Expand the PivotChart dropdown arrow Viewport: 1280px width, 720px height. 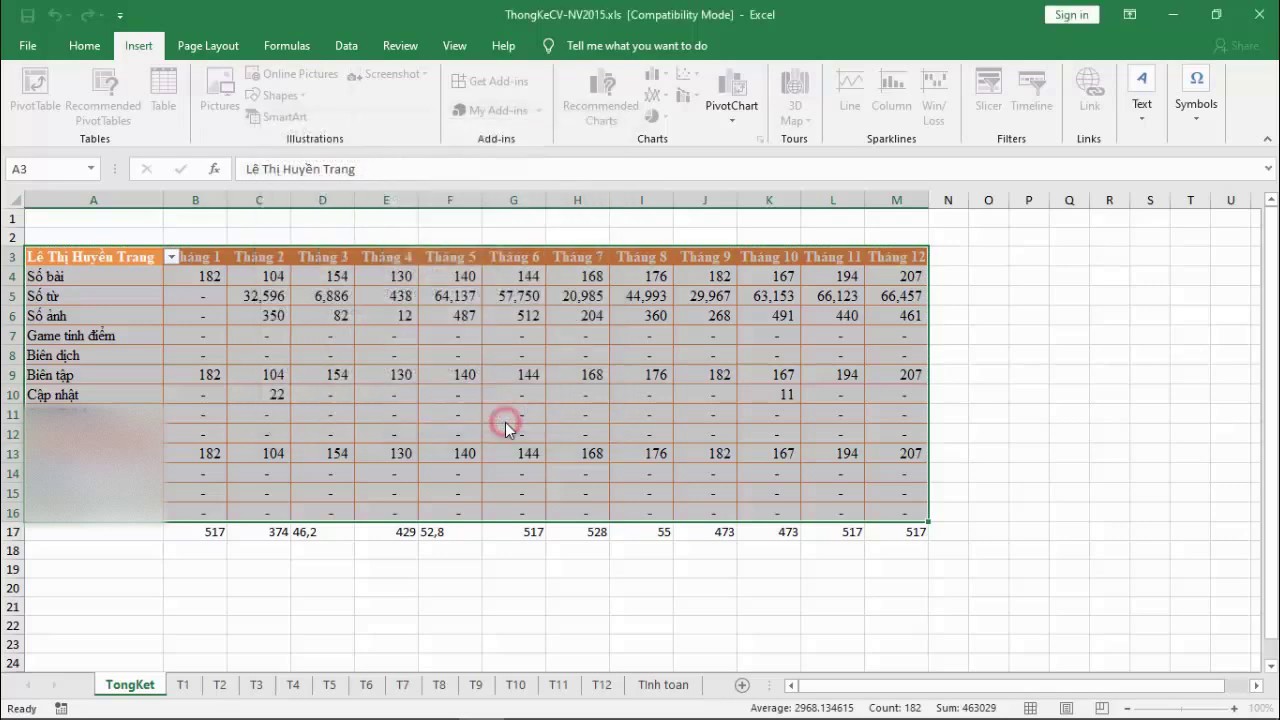pyautogui.click(x=732, y=121)
